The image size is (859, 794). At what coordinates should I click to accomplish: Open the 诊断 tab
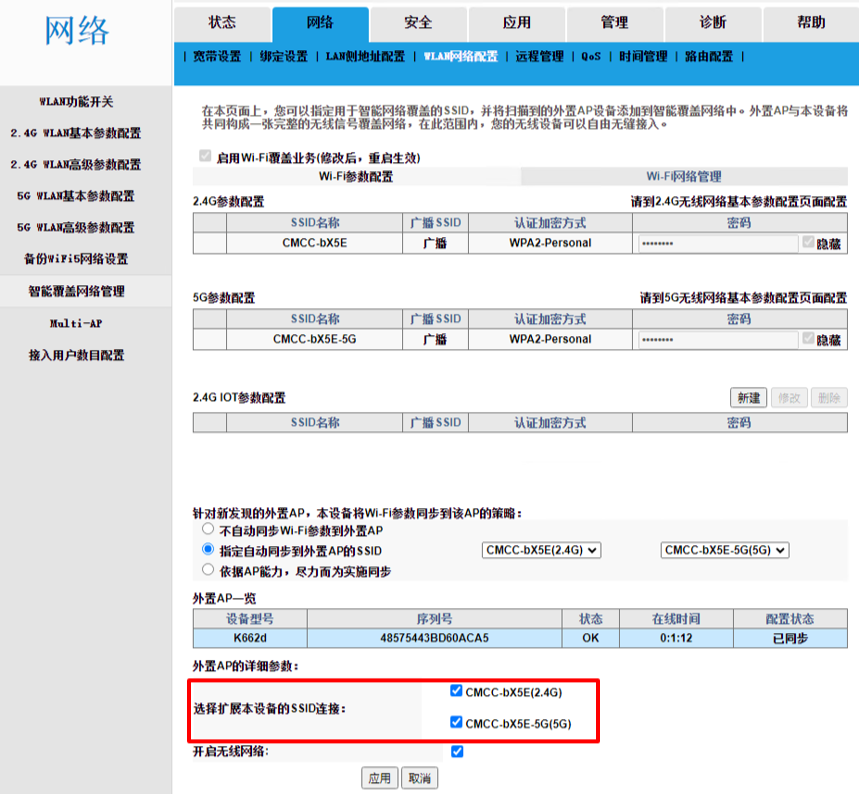coord(713,22)
